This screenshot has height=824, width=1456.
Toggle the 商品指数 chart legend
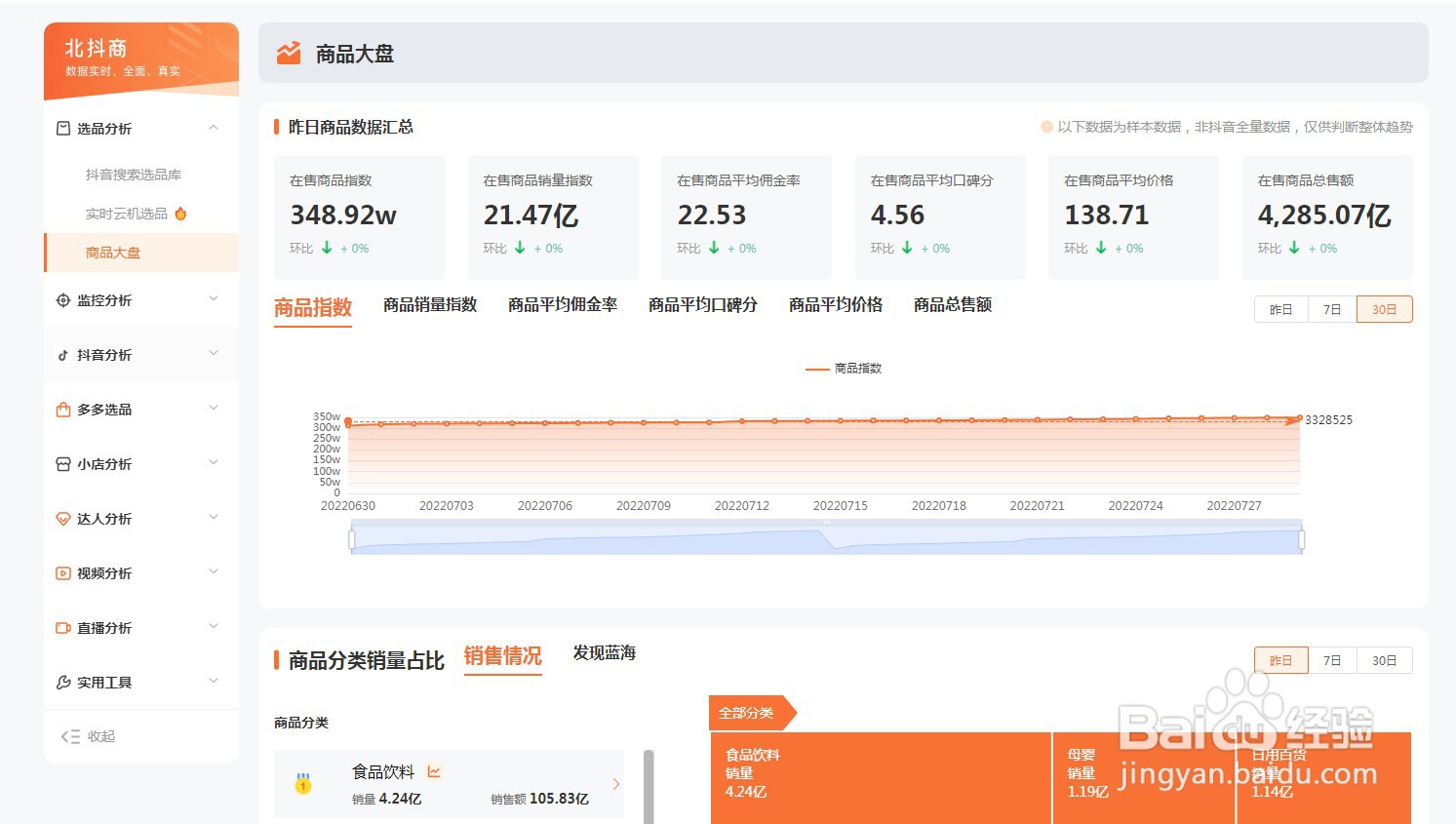pos(844,369)
